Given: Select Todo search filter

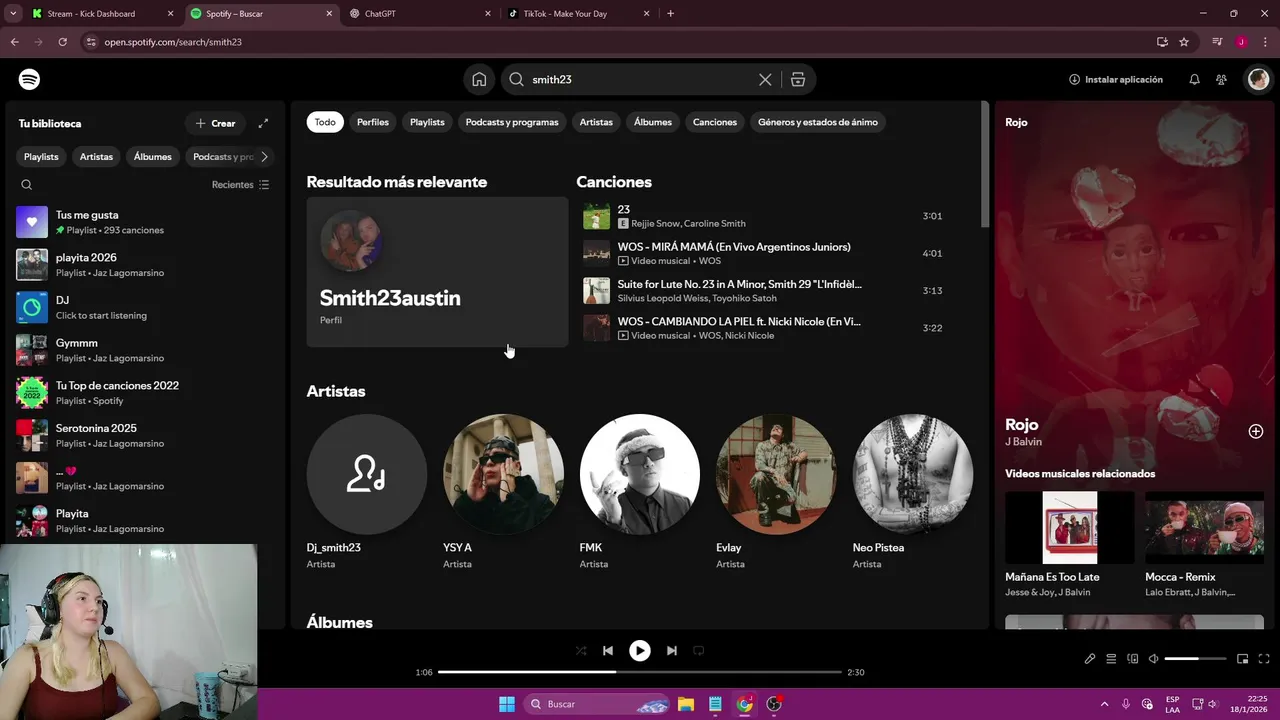Looking at the screenshot, I should point(325,122).
